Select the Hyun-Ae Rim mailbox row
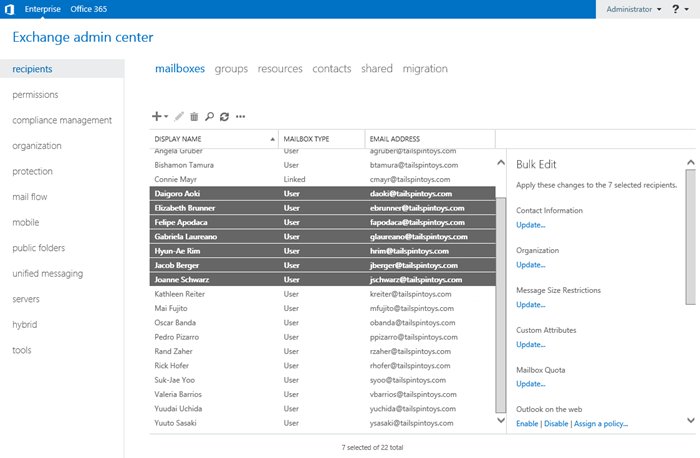Screen dimensions: 700x458 pyautogui.click(x=322, y=251)
